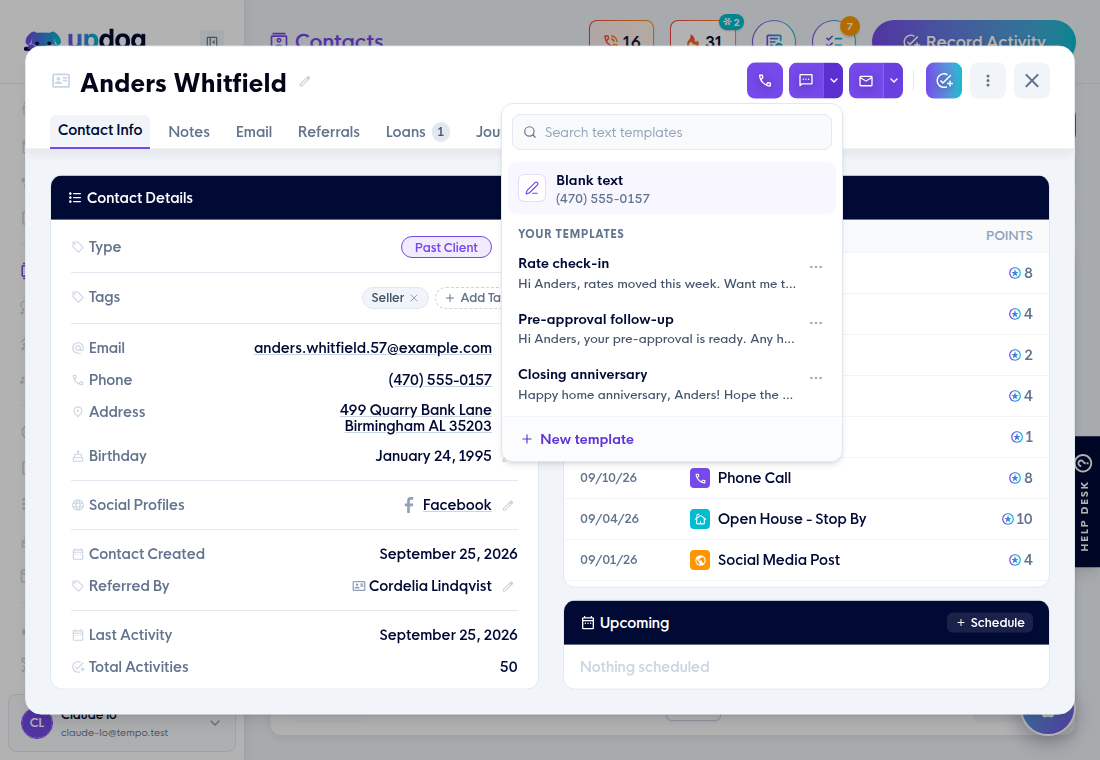Click the Add Tag button
This screenshot has width=1100, height=760.
[x=469, y=298]
